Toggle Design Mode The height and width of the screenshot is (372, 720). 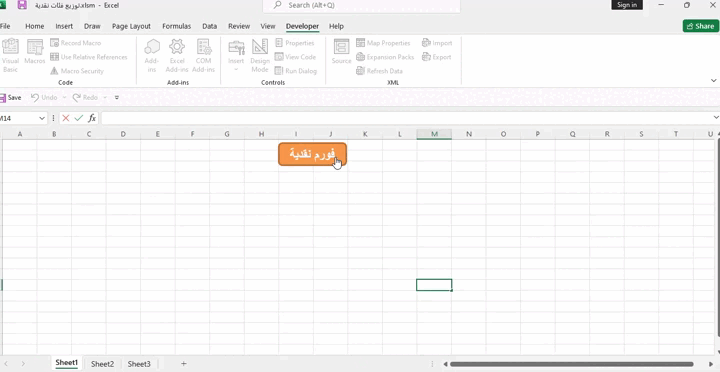pos(260,56)
